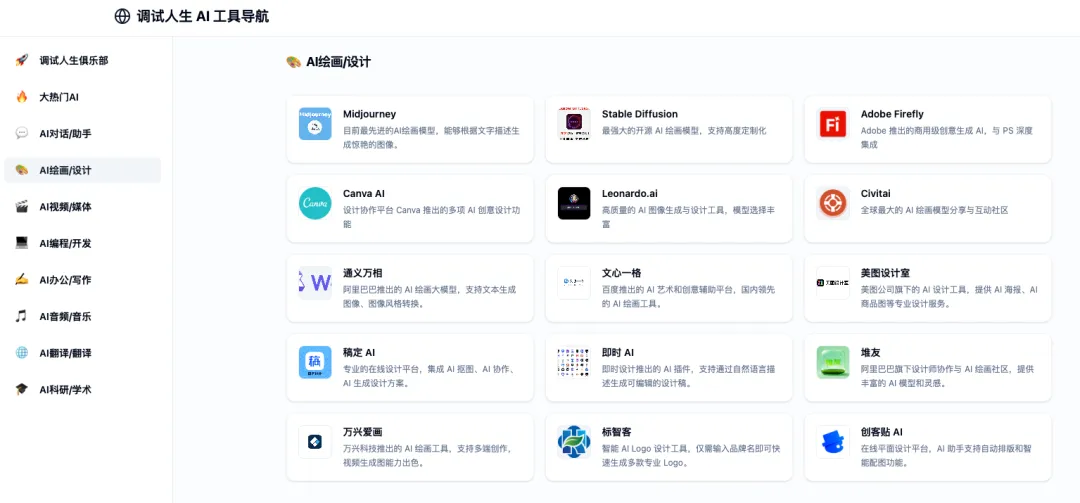This screenshot has width=1080, height=503.
Task: Click the clapperboard icon beside AI视频/媒体
Action: (22, 207)
